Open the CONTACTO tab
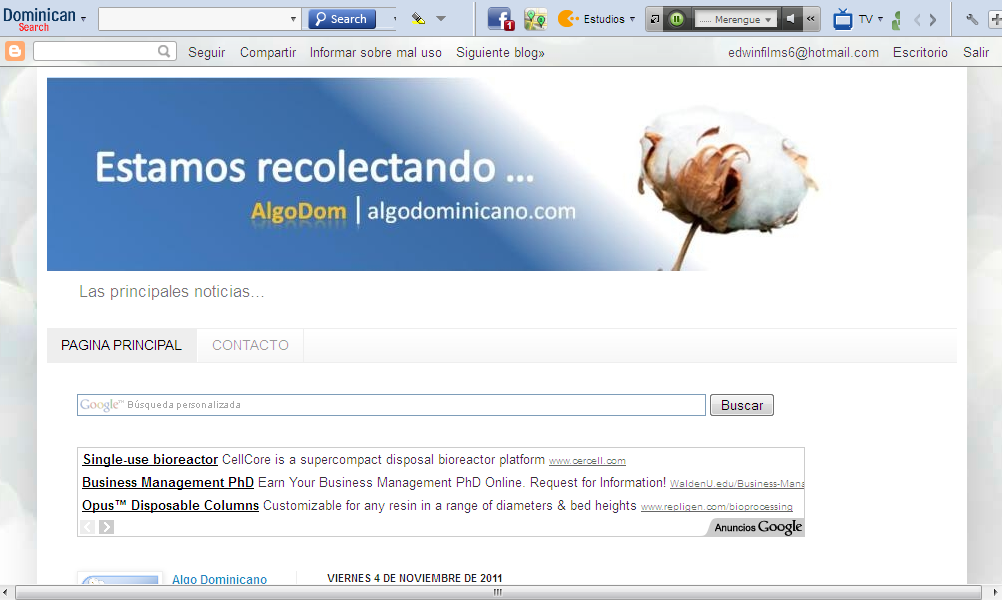The image size is (1002, 600). 250,345
